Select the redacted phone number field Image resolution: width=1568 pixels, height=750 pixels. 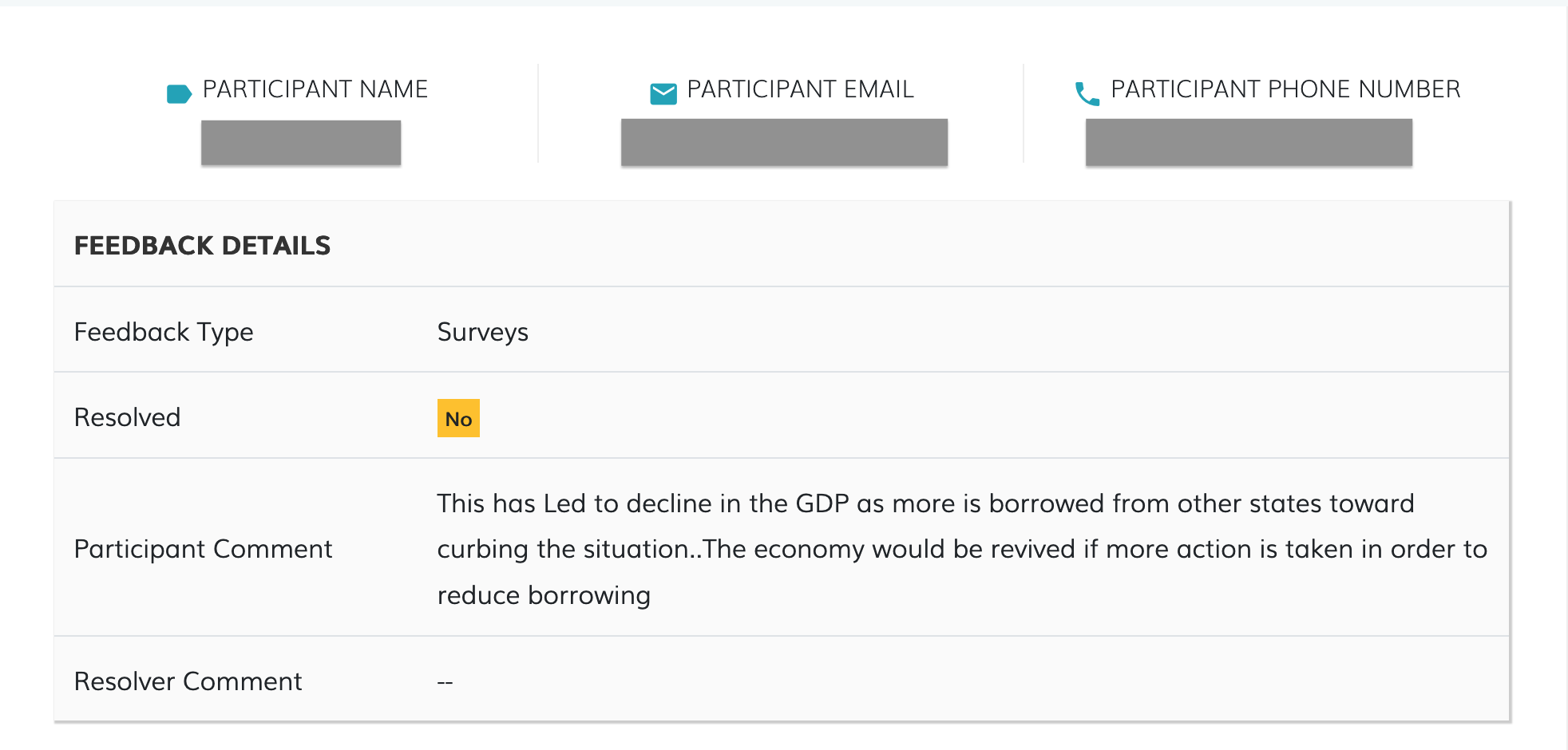coord(1249,143)
